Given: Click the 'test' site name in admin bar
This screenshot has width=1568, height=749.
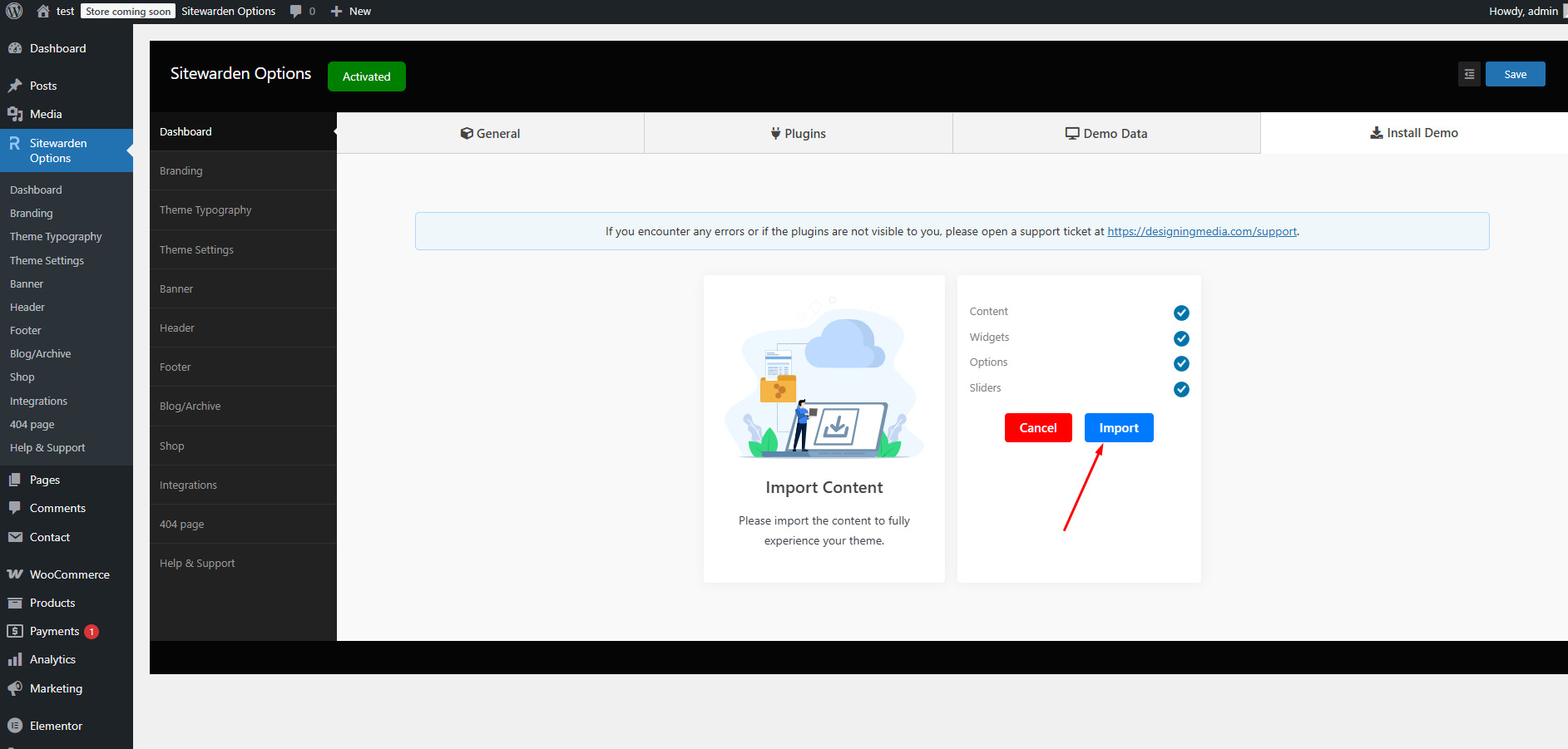Looking at the screenshot, I should [66, 12].
